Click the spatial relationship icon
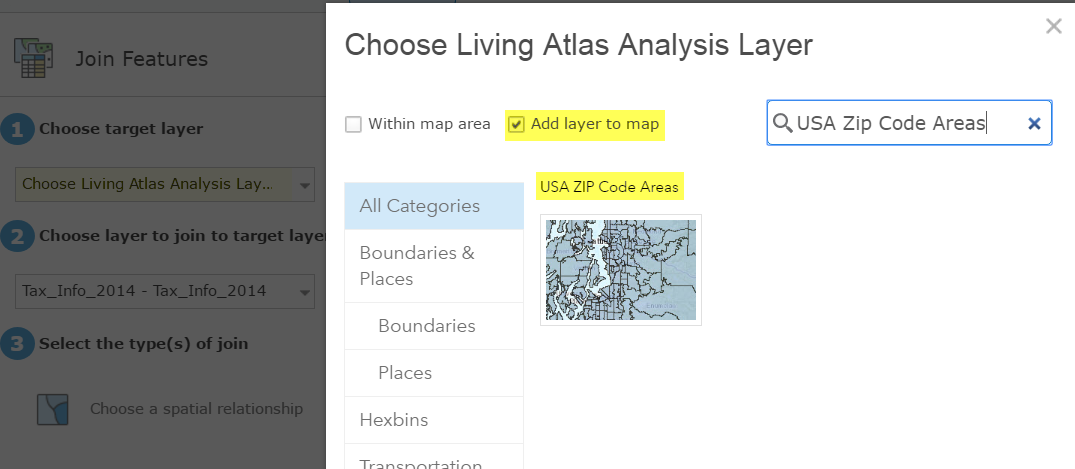 tap(52, 409)
